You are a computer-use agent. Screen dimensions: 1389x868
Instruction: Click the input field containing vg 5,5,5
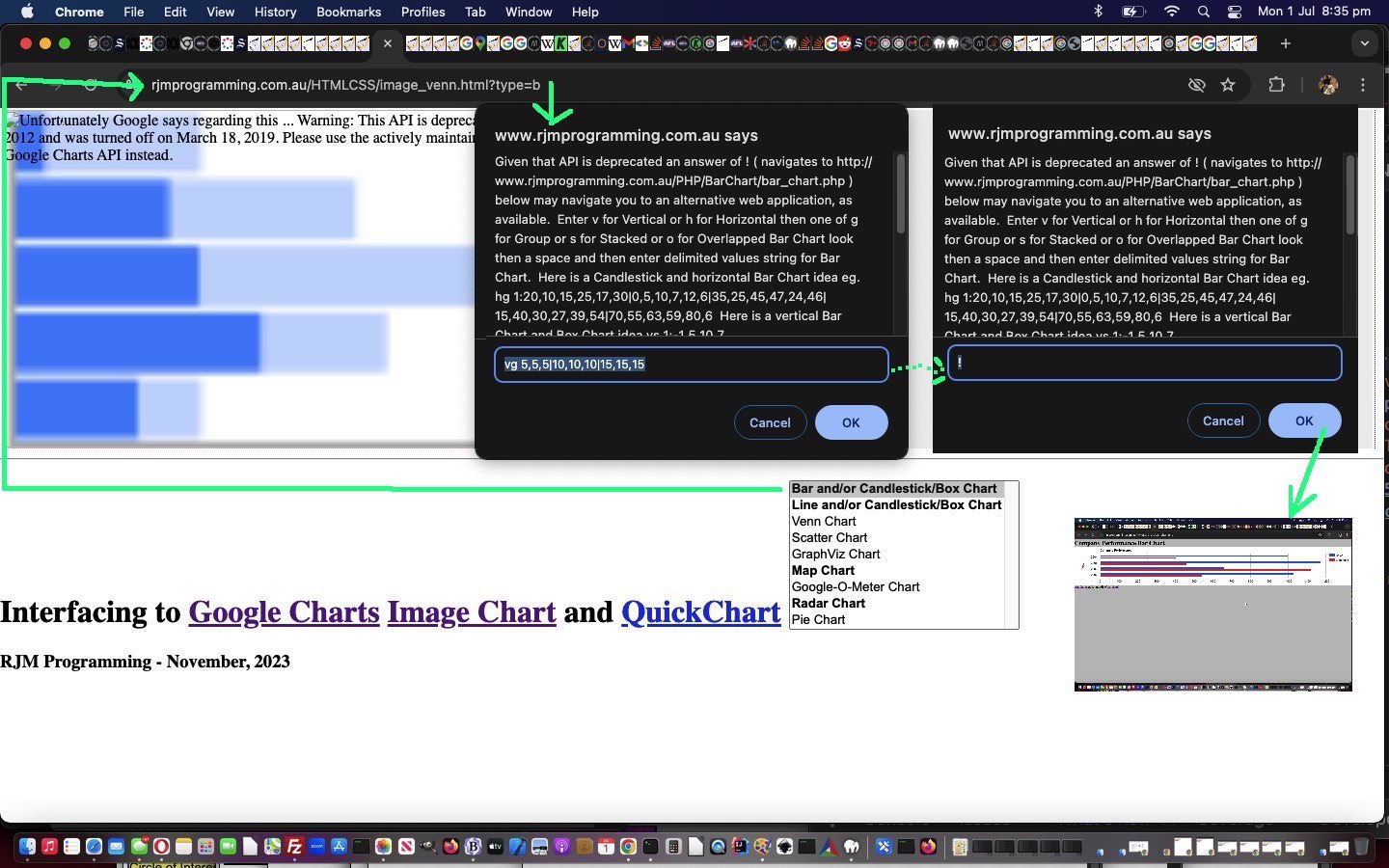[691, 365]
